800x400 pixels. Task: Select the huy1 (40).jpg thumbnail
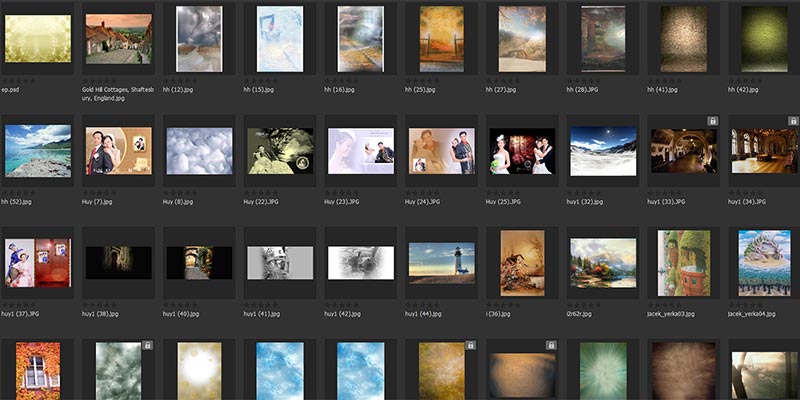click(x=199, y=263)
